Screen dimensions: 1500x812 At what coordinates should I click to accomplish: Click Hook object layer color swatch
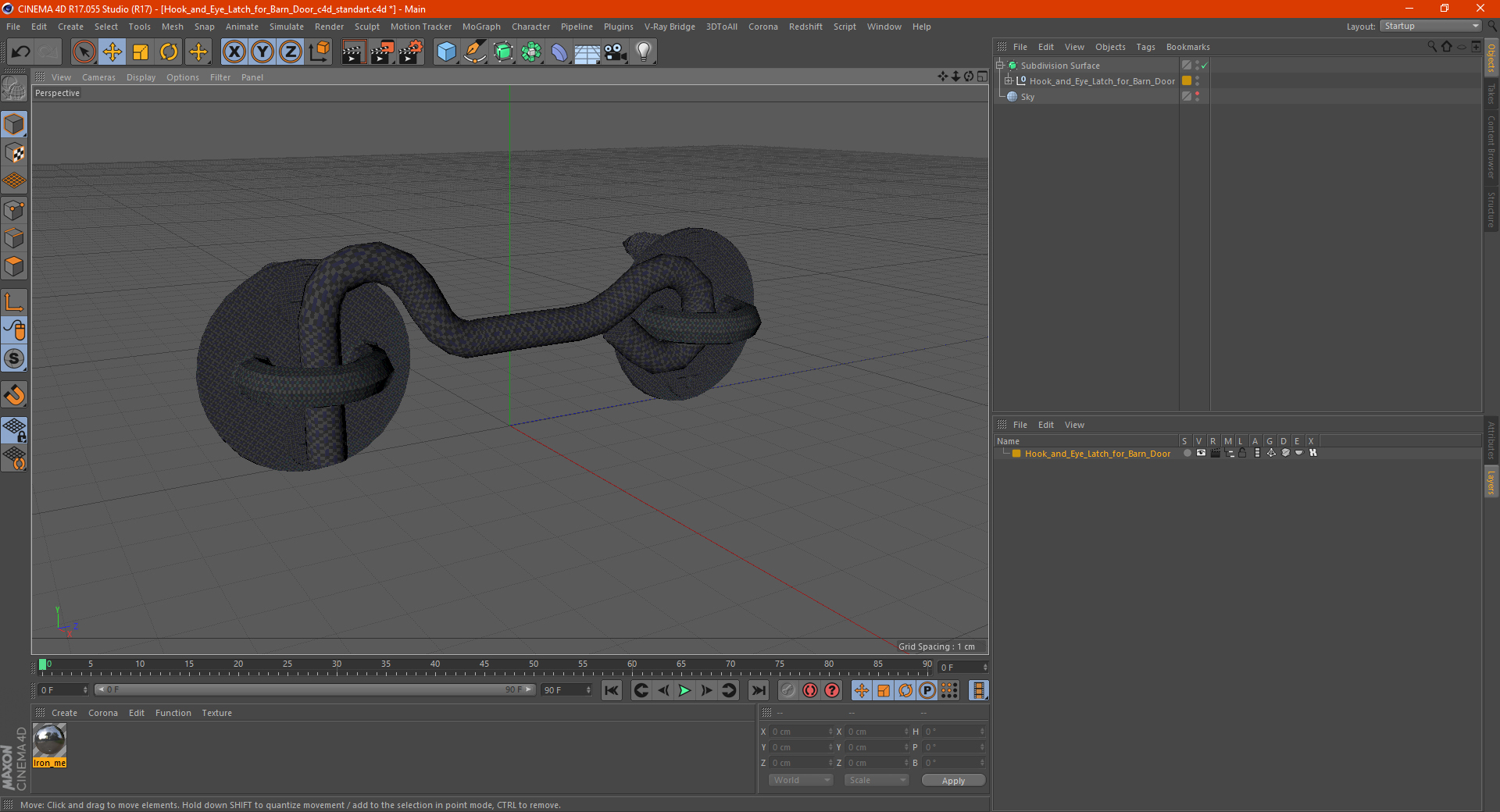tap(1187, 81)
